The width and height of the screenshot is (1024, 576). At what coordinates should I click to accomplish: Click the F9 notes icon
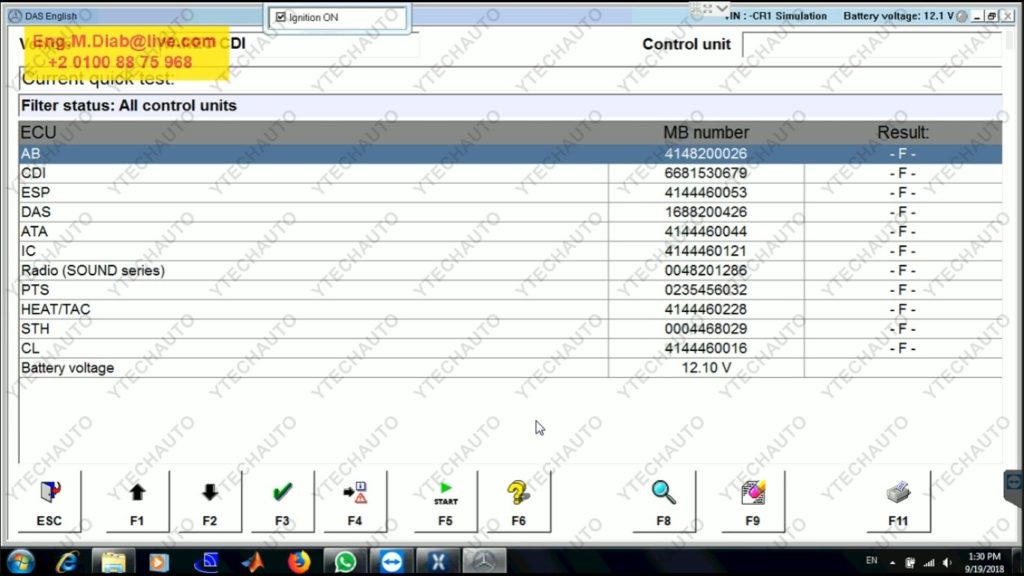click(753, 501)
